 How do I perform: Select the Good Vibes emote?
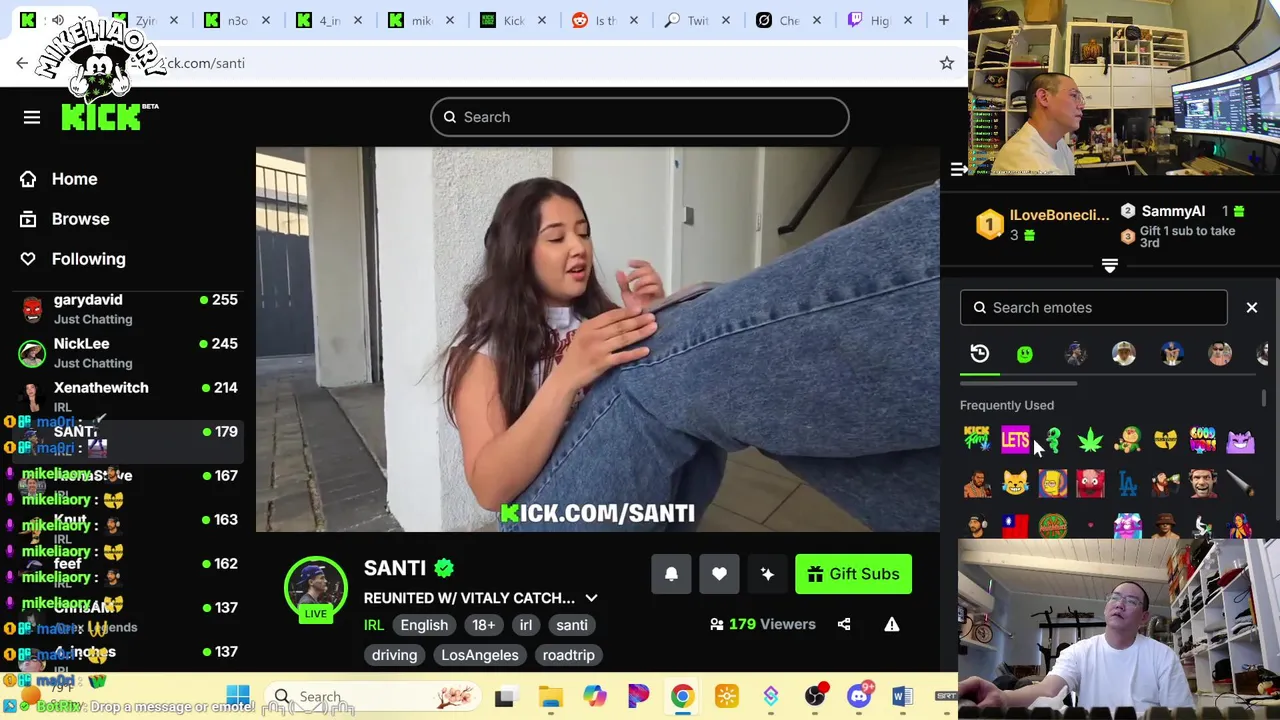pos(1203,440)
